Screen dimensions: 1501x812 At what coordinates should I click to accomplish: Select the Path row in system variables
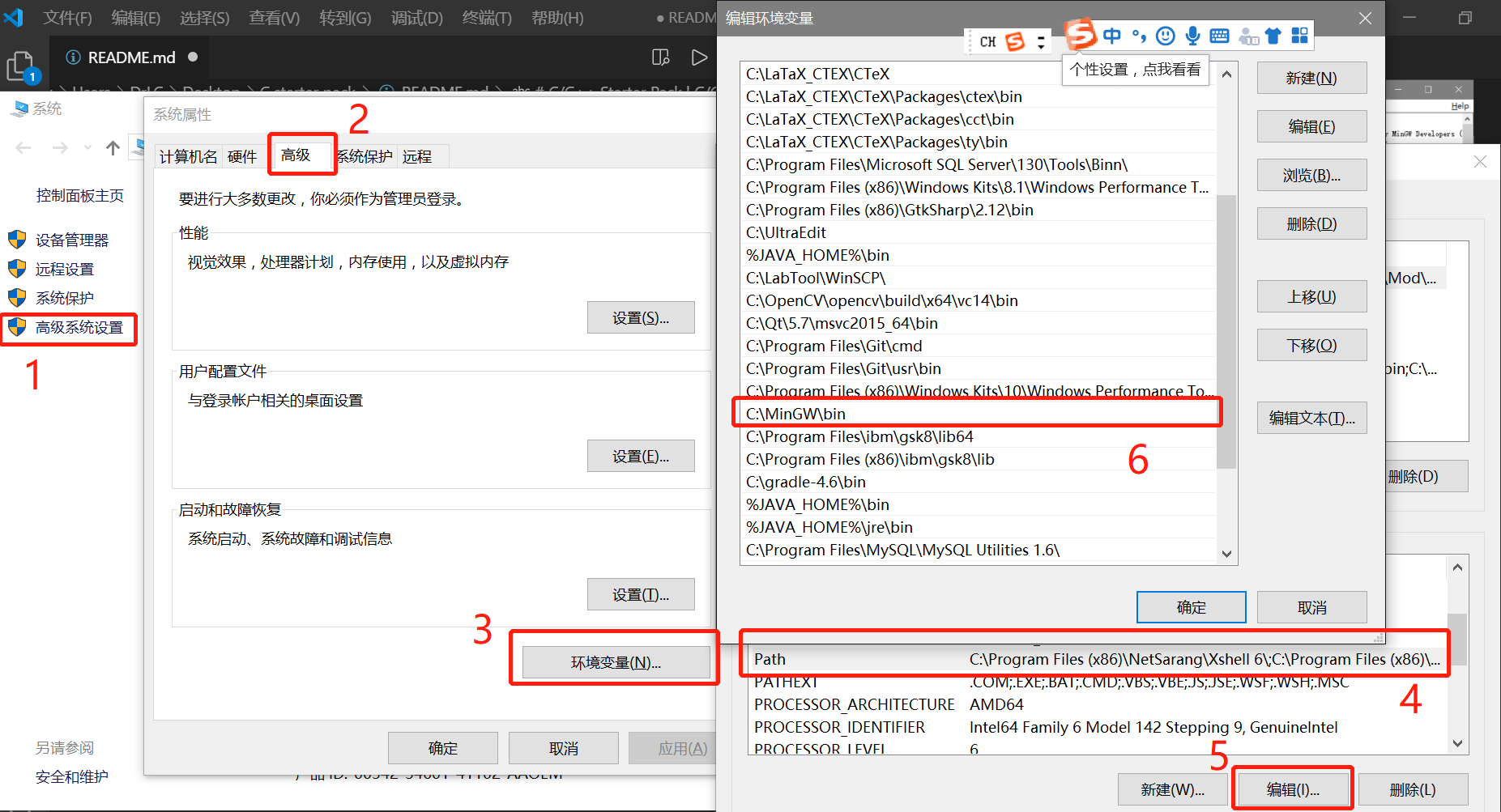pos(1097,659)
